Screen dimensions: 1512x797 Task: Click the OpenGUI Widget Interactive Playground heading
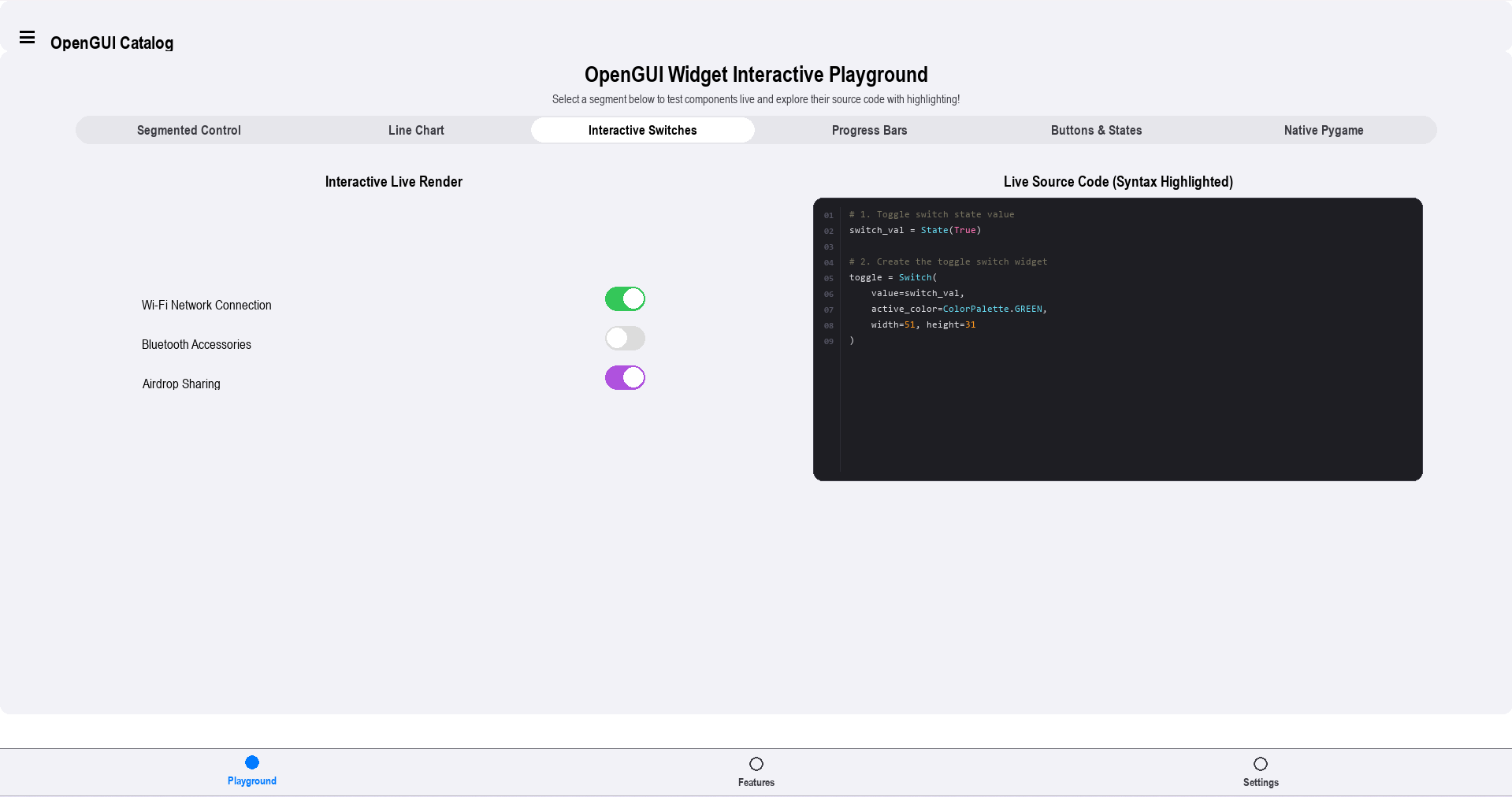click(x=756, y=75)
